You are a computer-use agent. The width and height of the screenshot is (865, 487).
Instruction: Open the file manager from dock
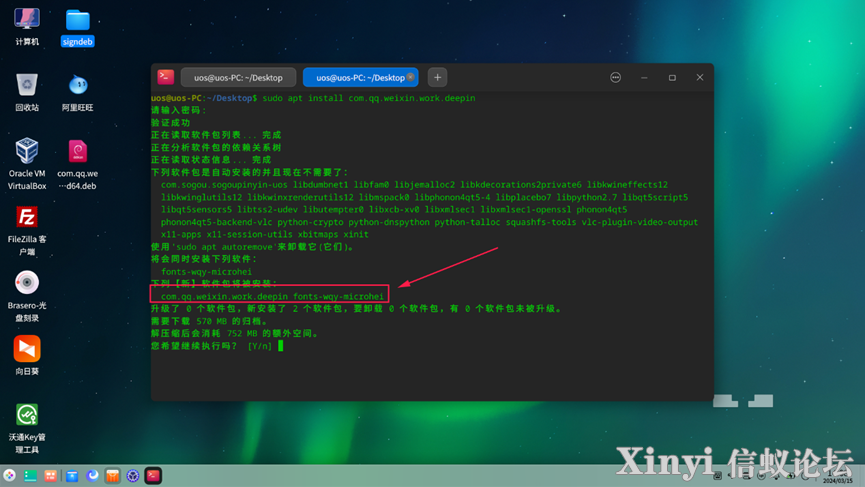pyautogui.click(x=72, y=475)
